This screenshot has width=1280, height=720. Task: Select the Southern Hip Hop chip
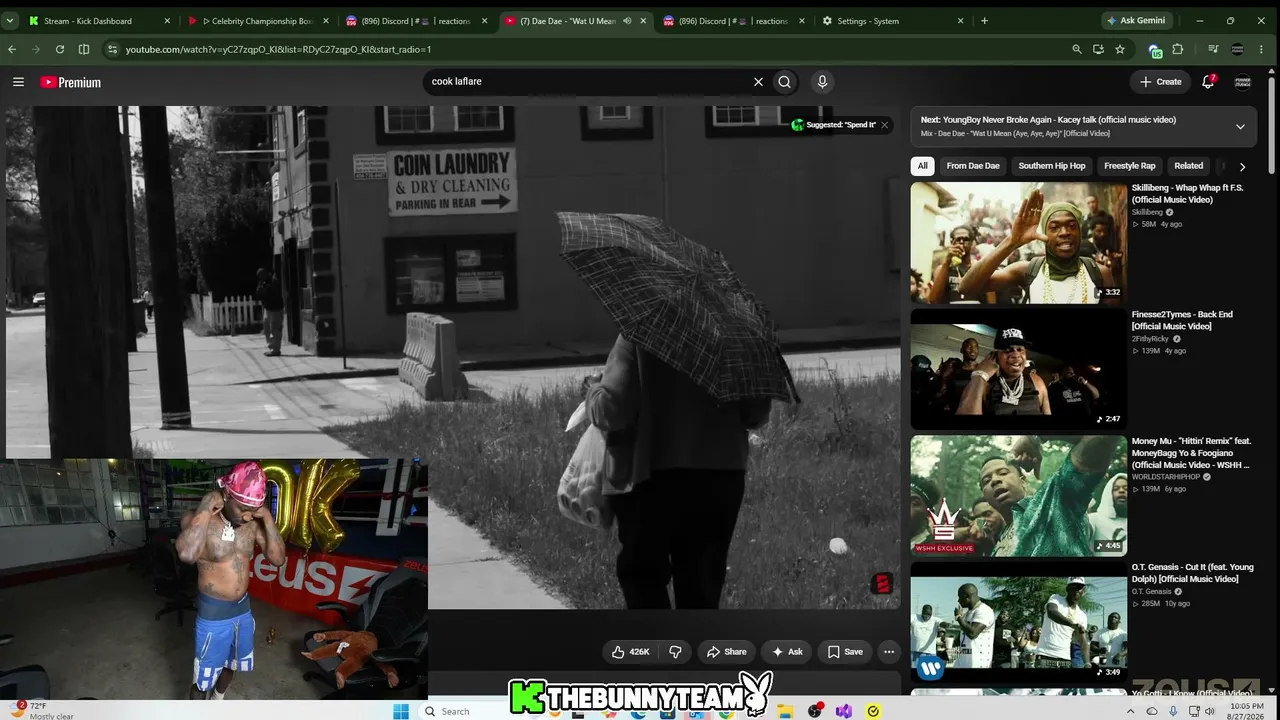(x=1052, y=166)
